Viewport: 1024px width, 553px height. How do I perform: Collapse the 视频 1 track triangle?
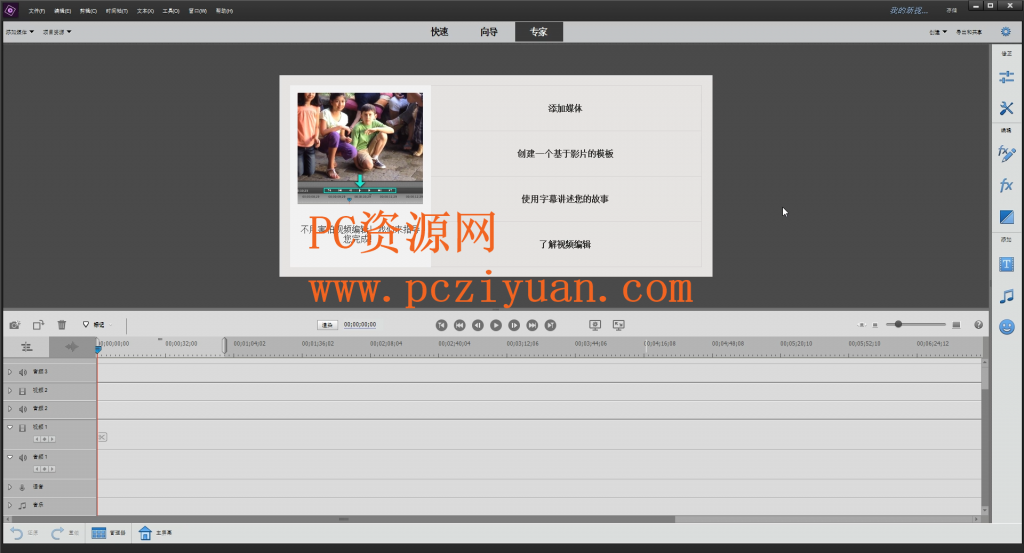click(10, 427)
